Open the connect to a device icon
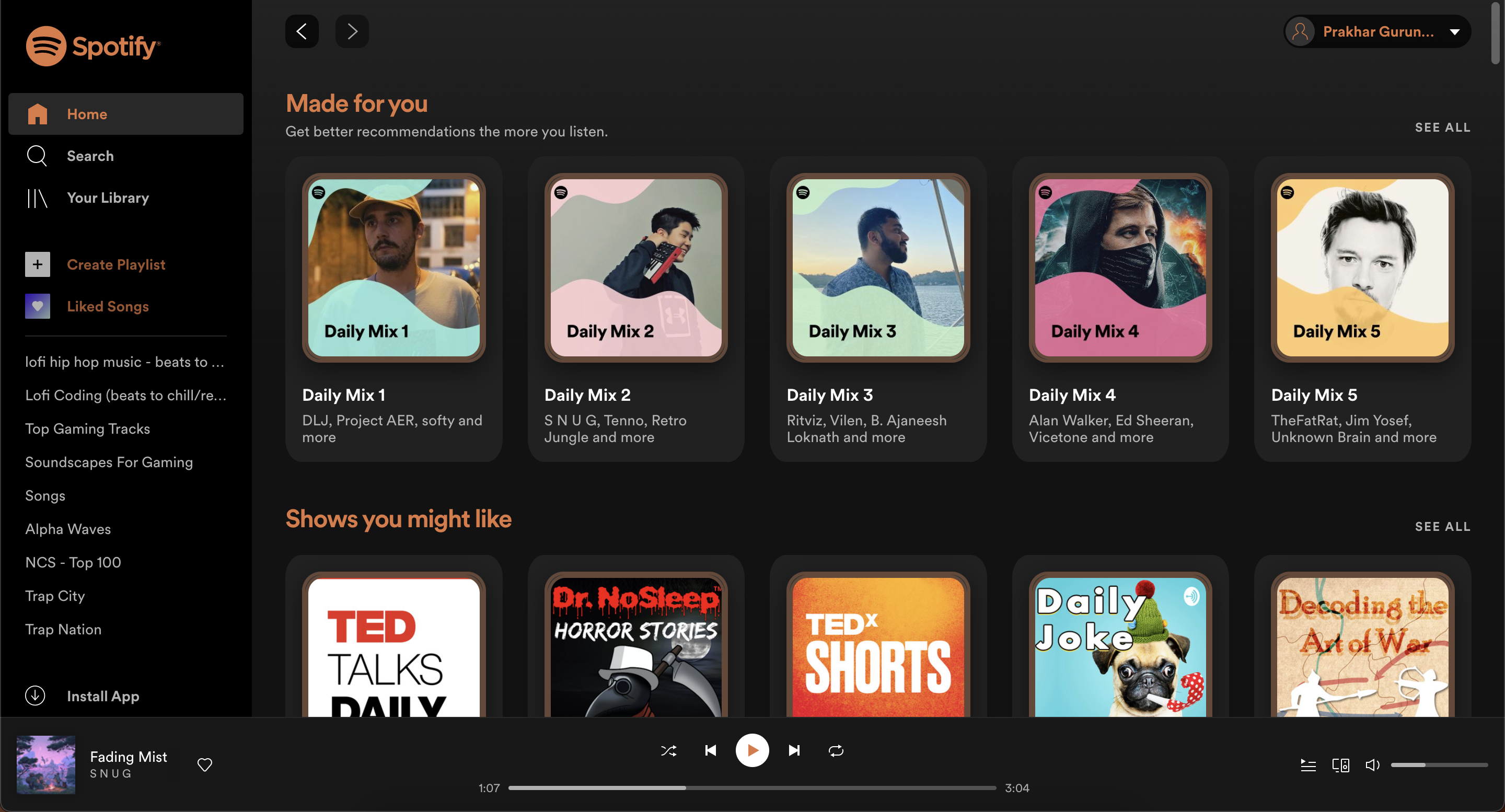The height and width of the screenshot is (812, 1505). pyautogui.click(x=1340, y=765)
